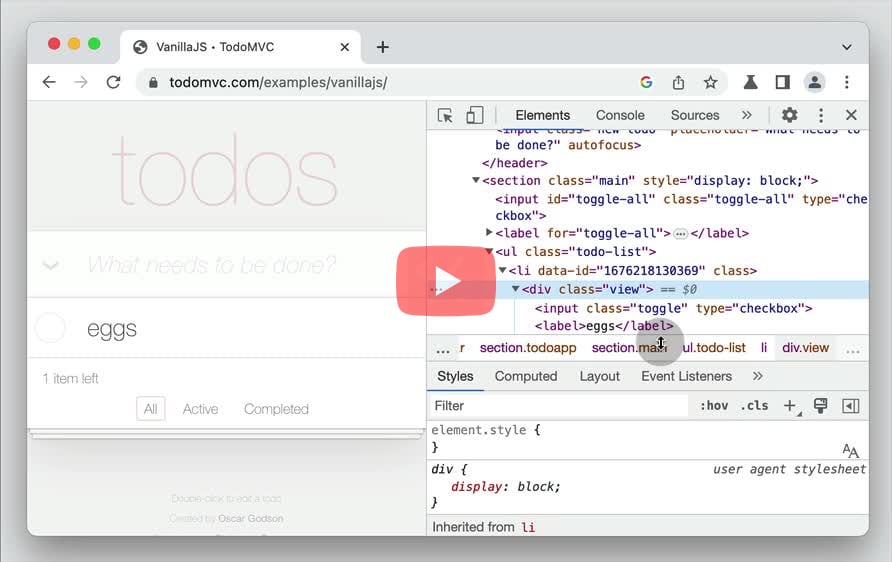The image size is (892, 562).
Task: Expand the label for toggle-all node
Action: click(489, 232)
